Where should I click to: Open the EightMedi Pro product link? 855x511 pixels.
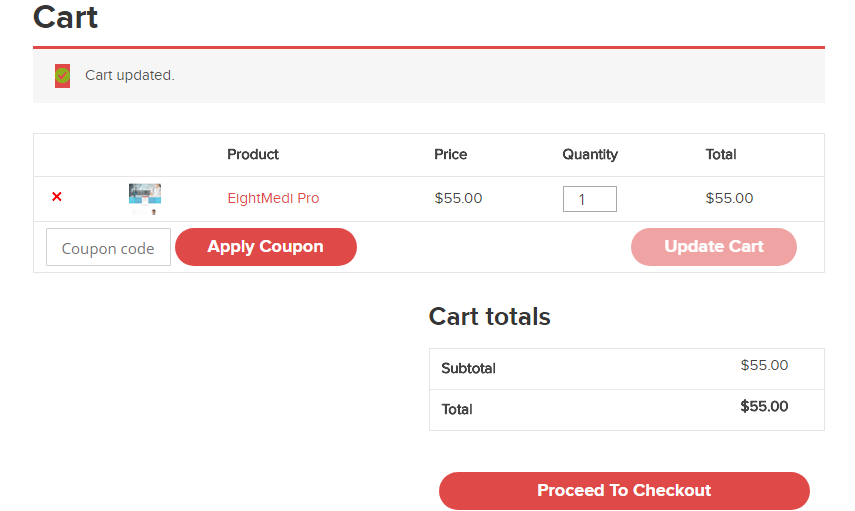click(273, 198)
